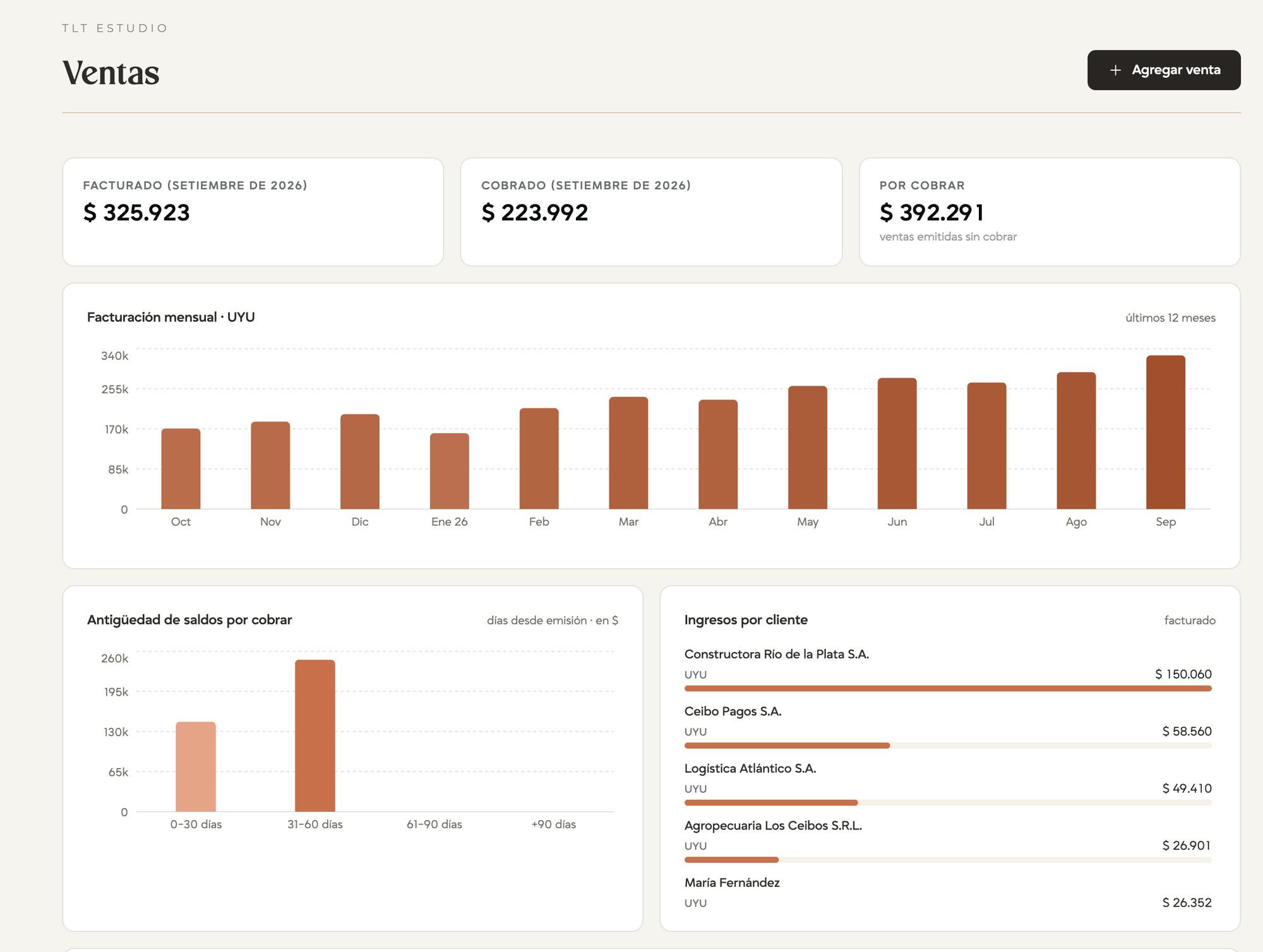1263x952 pixels.
Task: Click the +90 días axis label
Action: (553, 824)
